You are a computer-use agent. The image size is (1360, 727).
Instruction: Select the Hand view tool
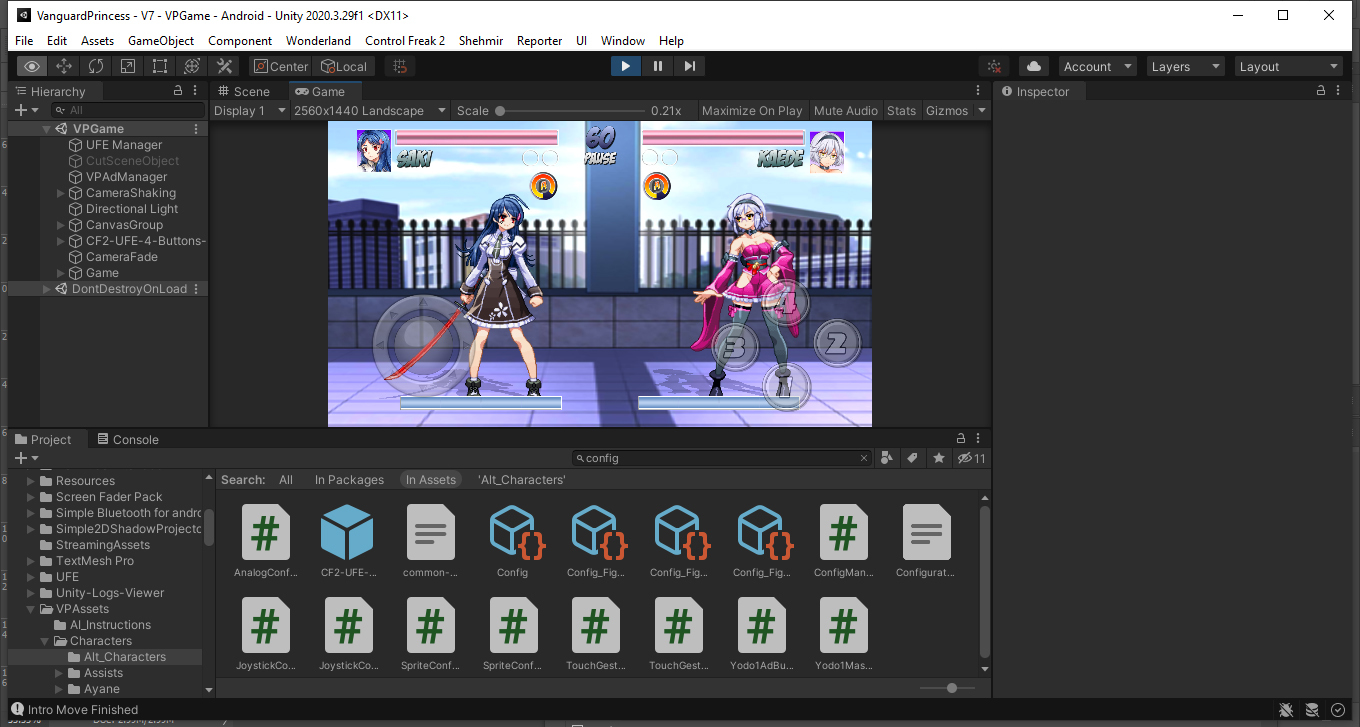point(32,66)
